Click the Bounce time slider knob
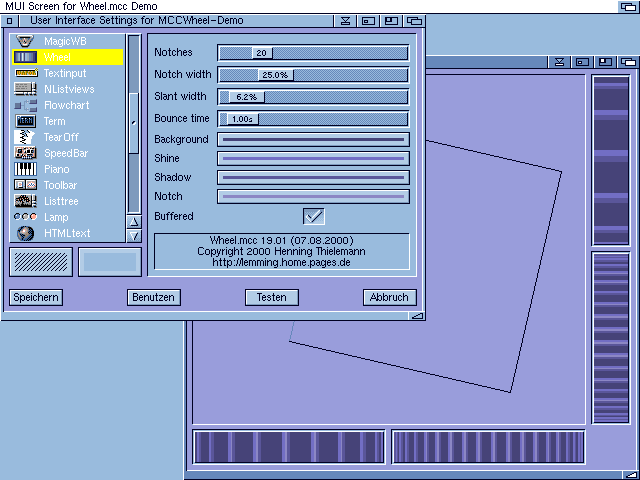 242,119
